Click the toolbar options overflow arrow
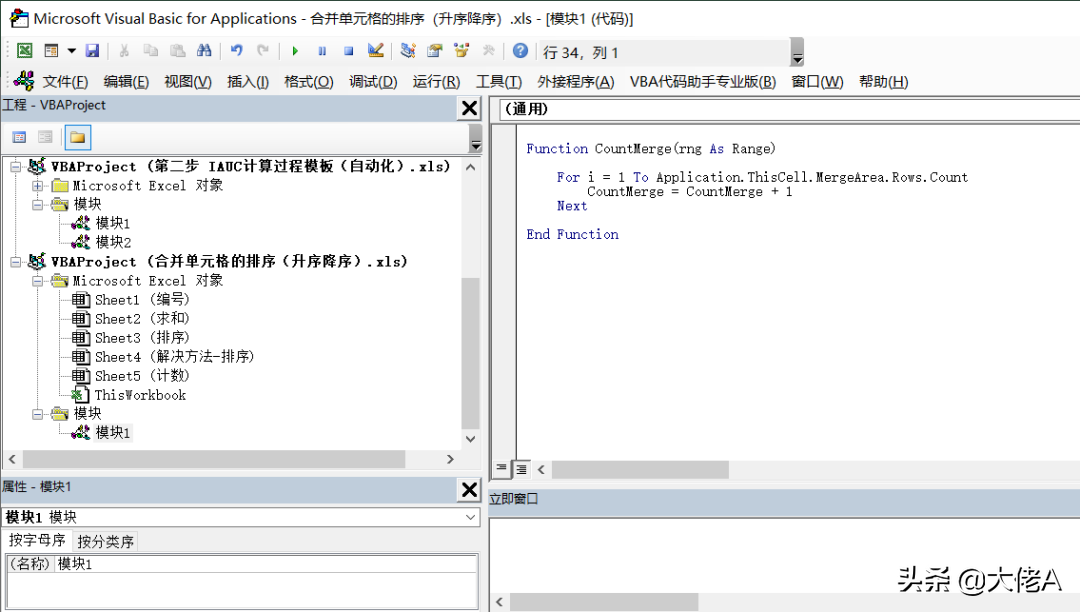The height and width of the screenshot is (612, 1080). point(797,52)
